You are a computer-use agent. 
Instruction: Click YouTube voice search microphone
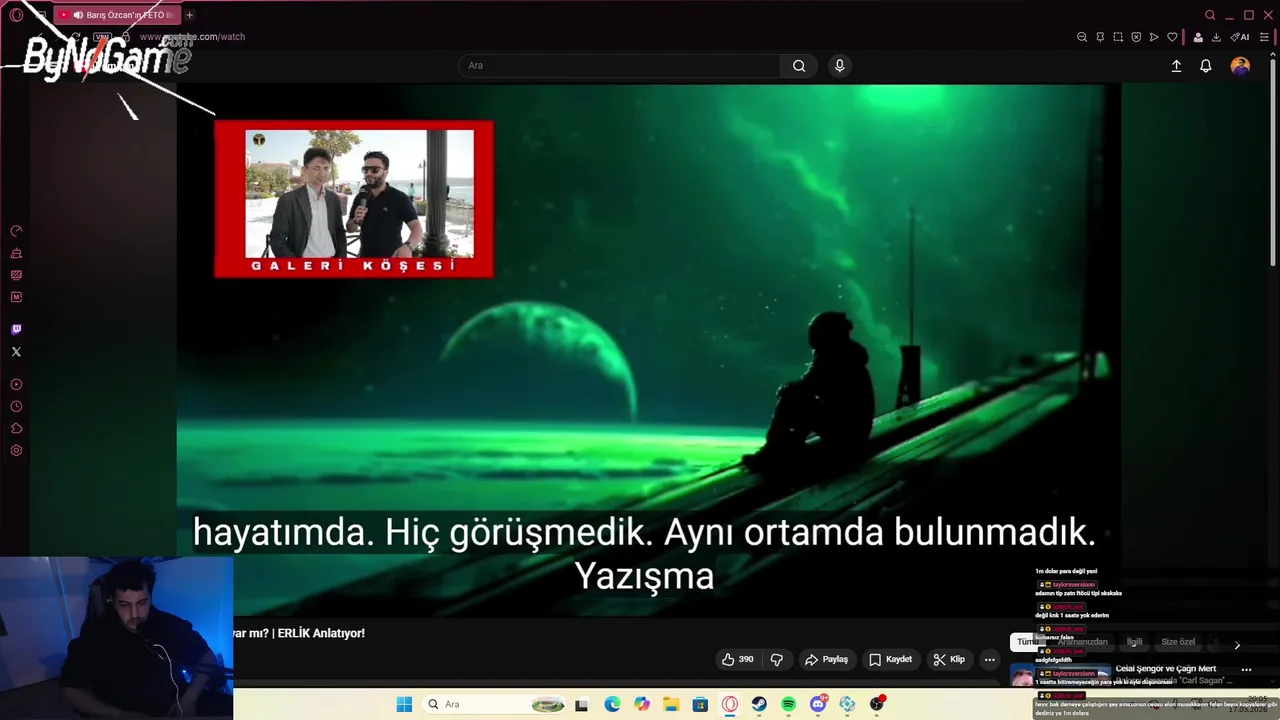tap(839, 66)
